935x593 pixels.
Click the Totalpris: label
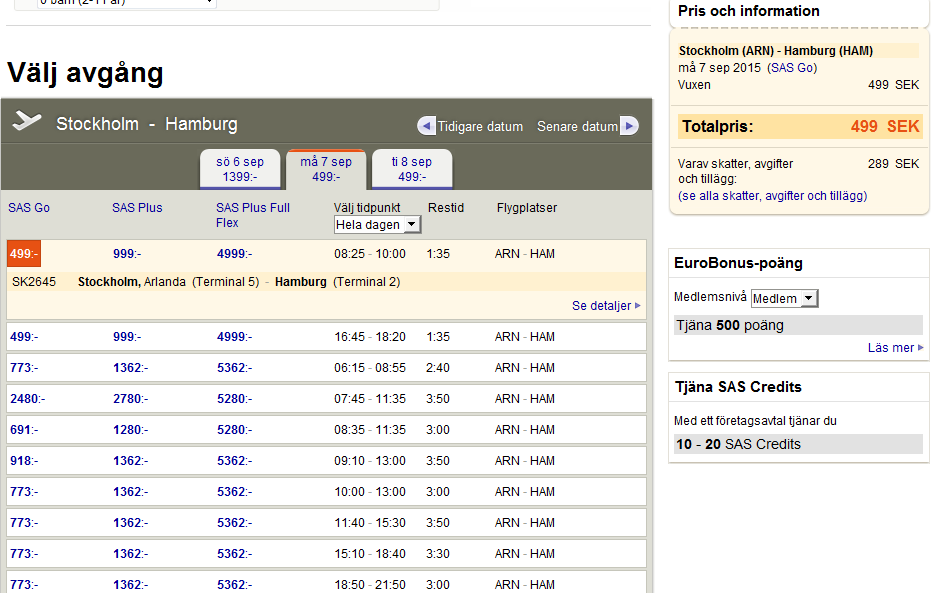[x=718, y=126]
